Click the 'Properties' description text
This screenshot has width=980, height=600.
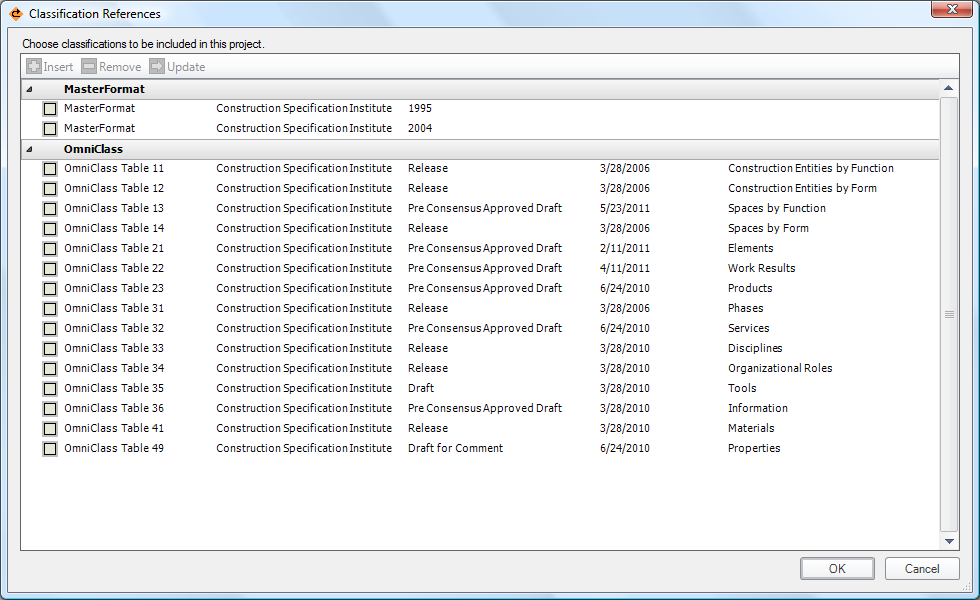point(754,449)
